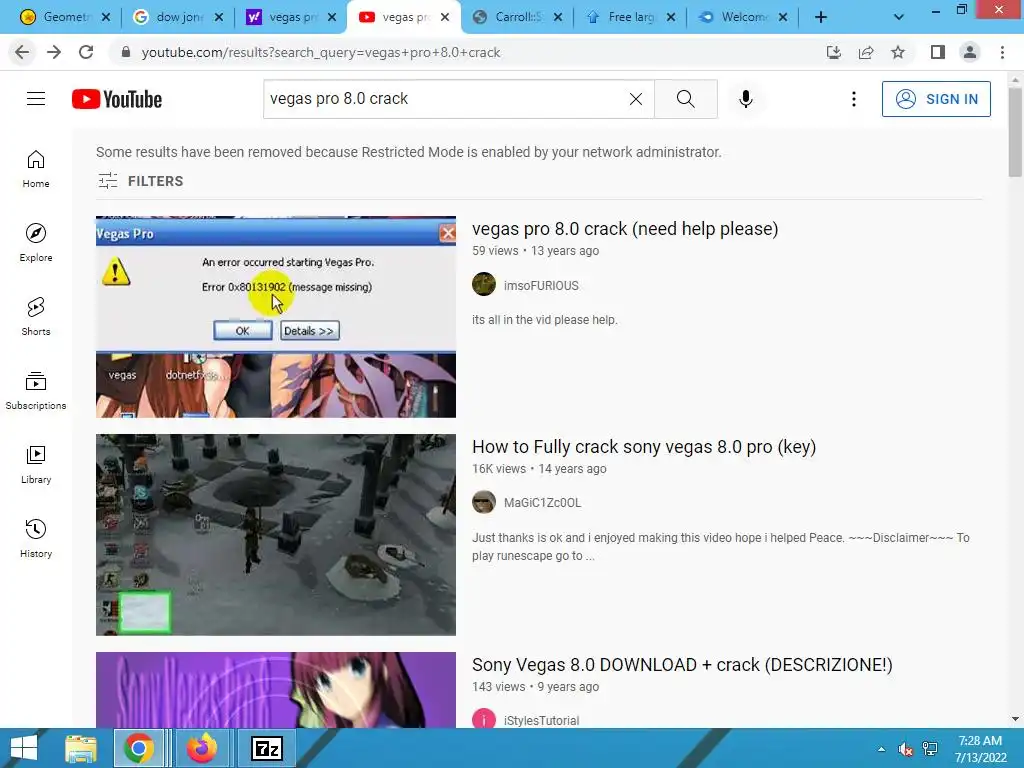
Task: Open Chrome profile avatar
Action: tap(970, 52)
